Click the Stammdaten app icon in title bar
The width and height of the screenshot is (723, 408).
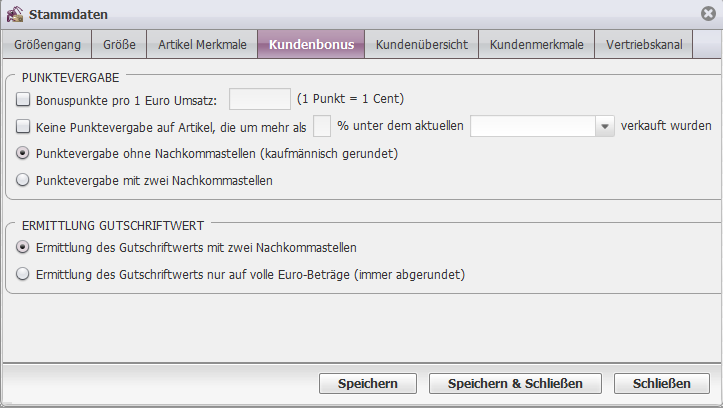[x=15, y=14]
